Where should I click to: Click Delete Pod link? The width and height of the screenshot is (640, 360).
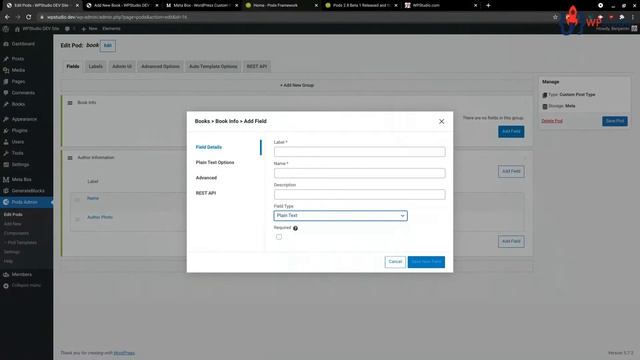click(x=552, y=121)
